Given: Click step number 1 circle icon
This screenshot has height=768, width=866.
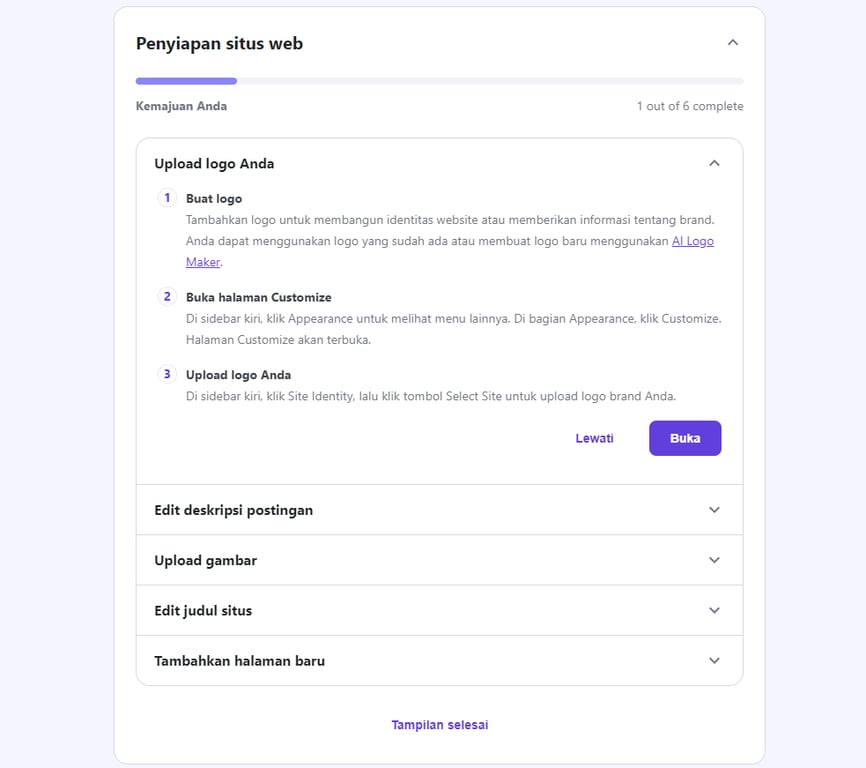Looking at the screenshot, I should (x=168, y=198).
